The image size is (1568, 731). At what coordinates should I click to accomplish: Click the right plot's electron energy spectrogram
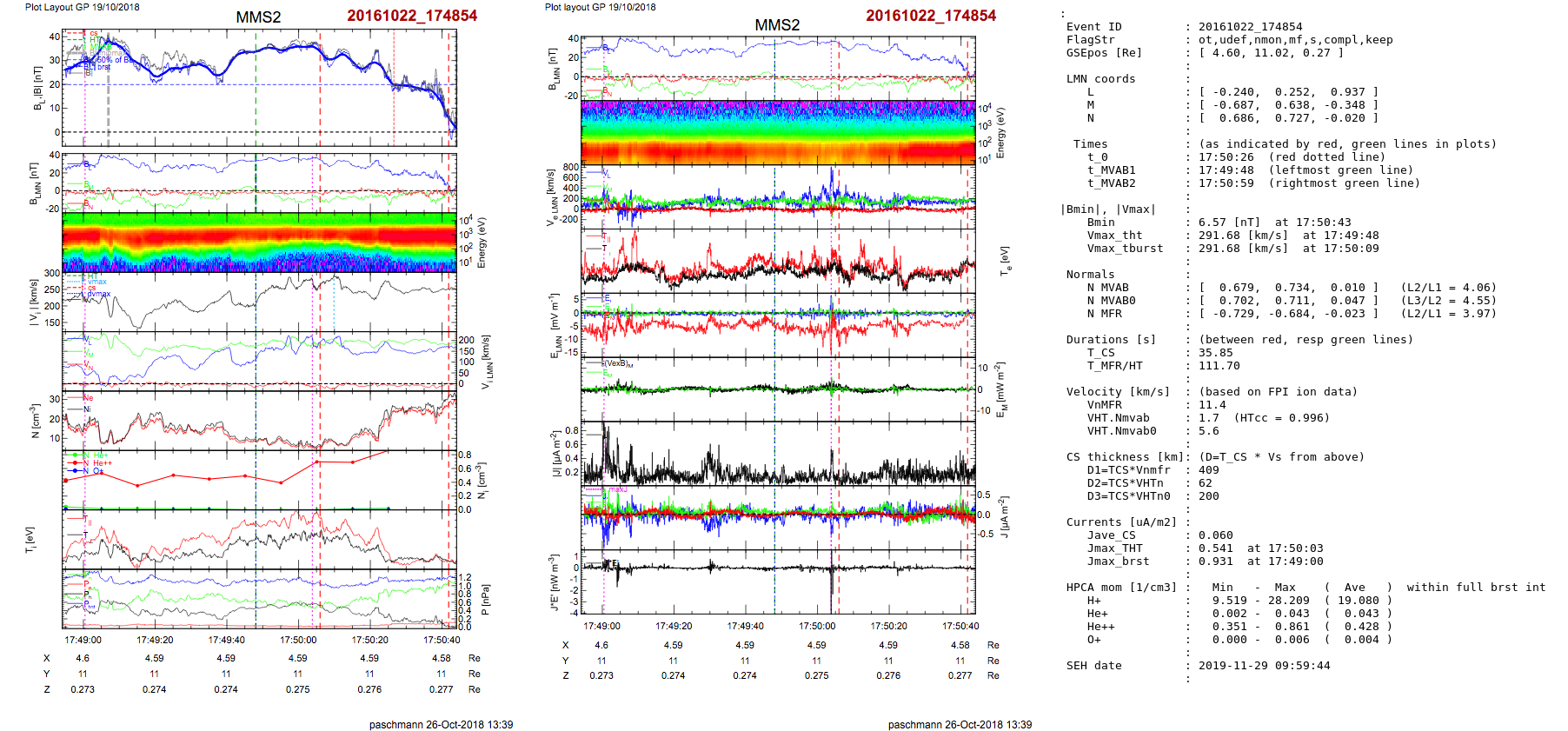pyautogui.click(x=778, y=132)
